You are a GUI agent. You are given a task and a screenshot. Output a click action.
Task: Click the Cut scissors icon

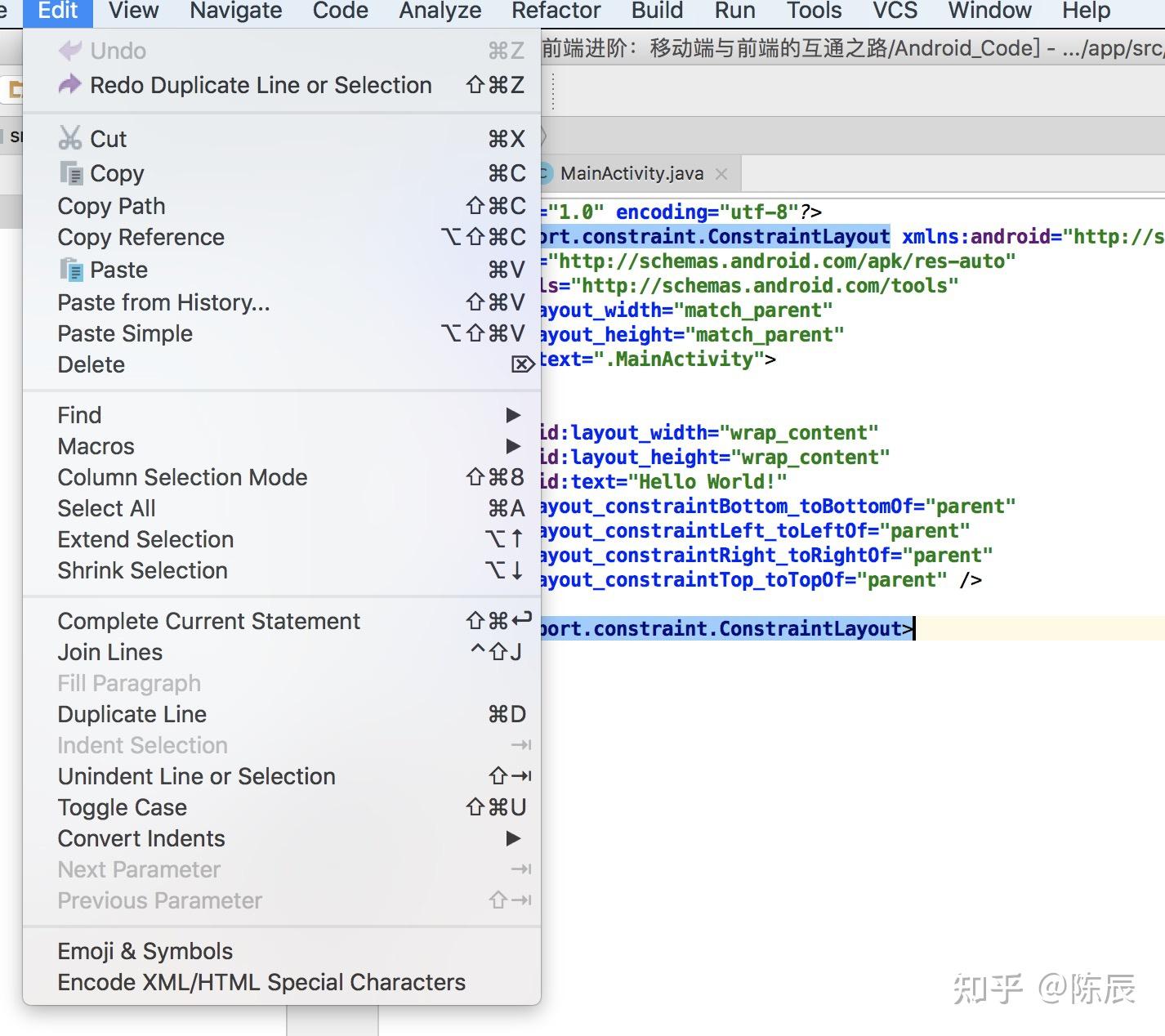coord(70,138)
